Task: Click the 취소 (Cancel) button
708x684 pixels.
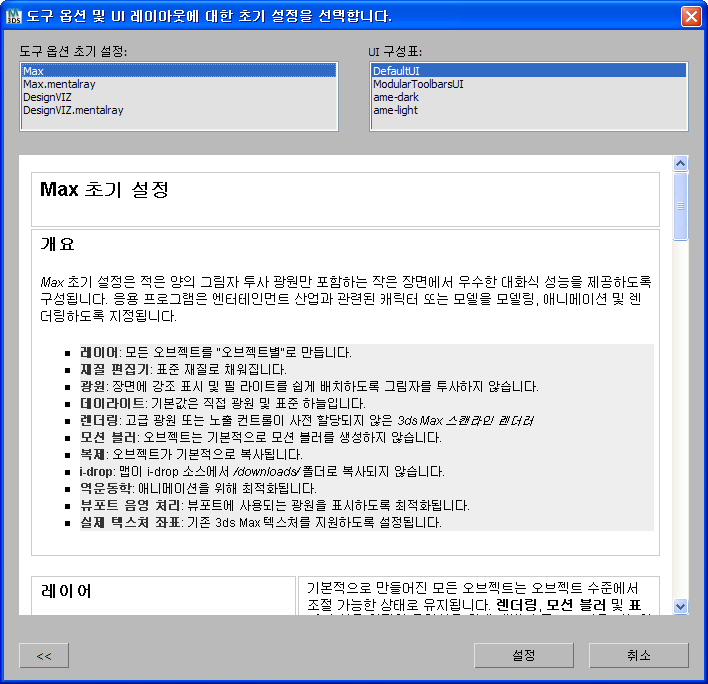Action: coord(638,655)
